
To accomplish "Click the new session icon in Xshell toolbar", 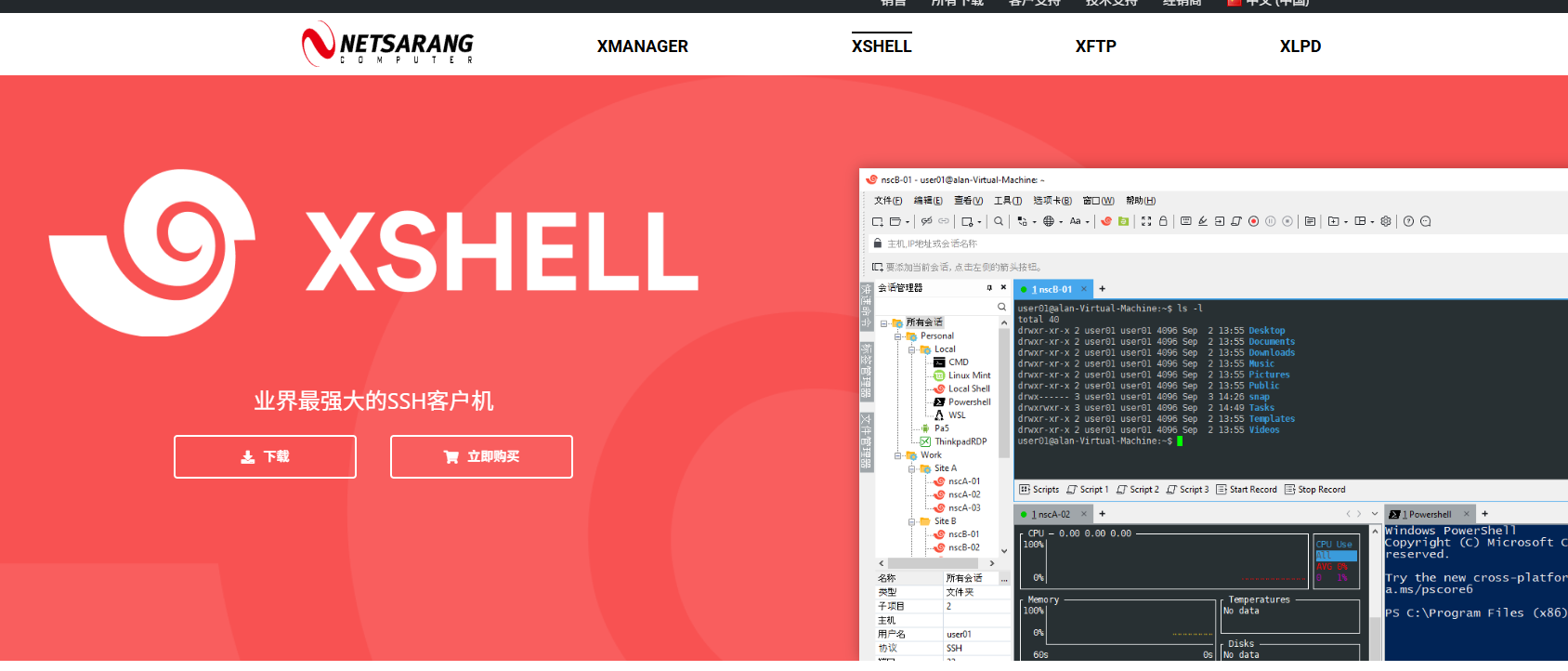I will (877, 221).
